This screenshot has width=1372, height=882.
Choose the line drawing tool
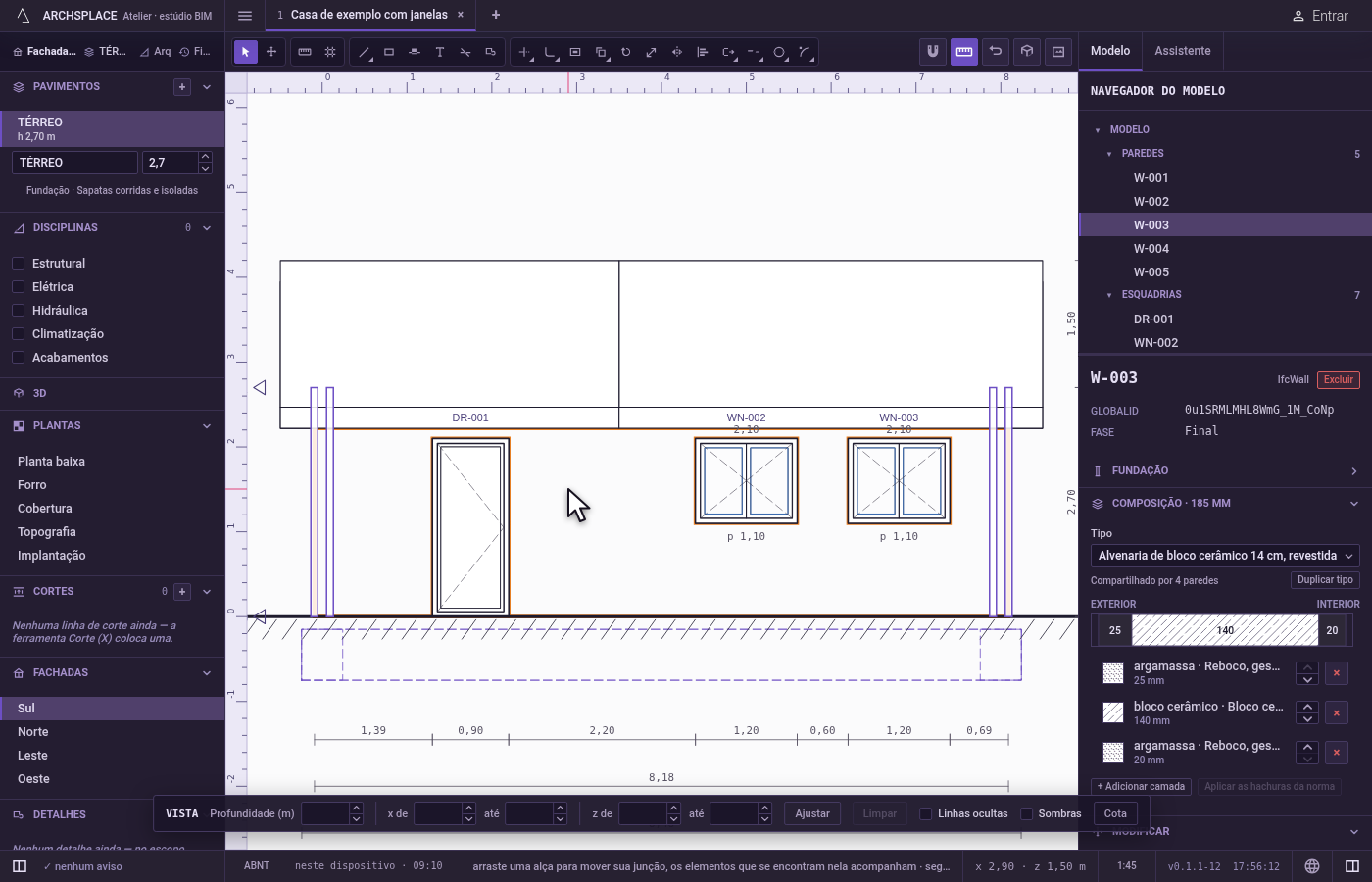point(364,52)
